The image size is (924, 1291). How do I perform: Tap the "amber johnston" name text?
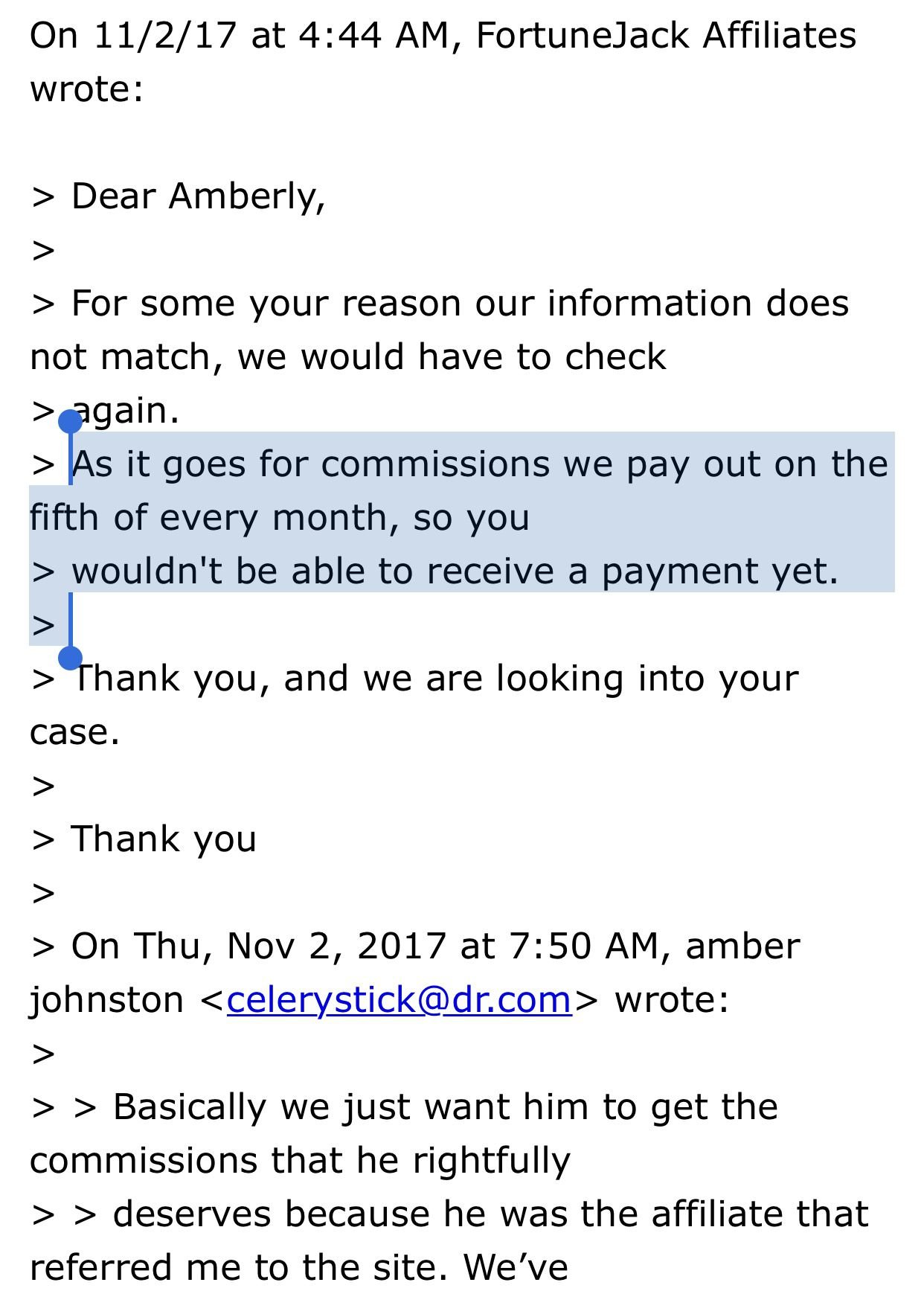tap(415, 973)
